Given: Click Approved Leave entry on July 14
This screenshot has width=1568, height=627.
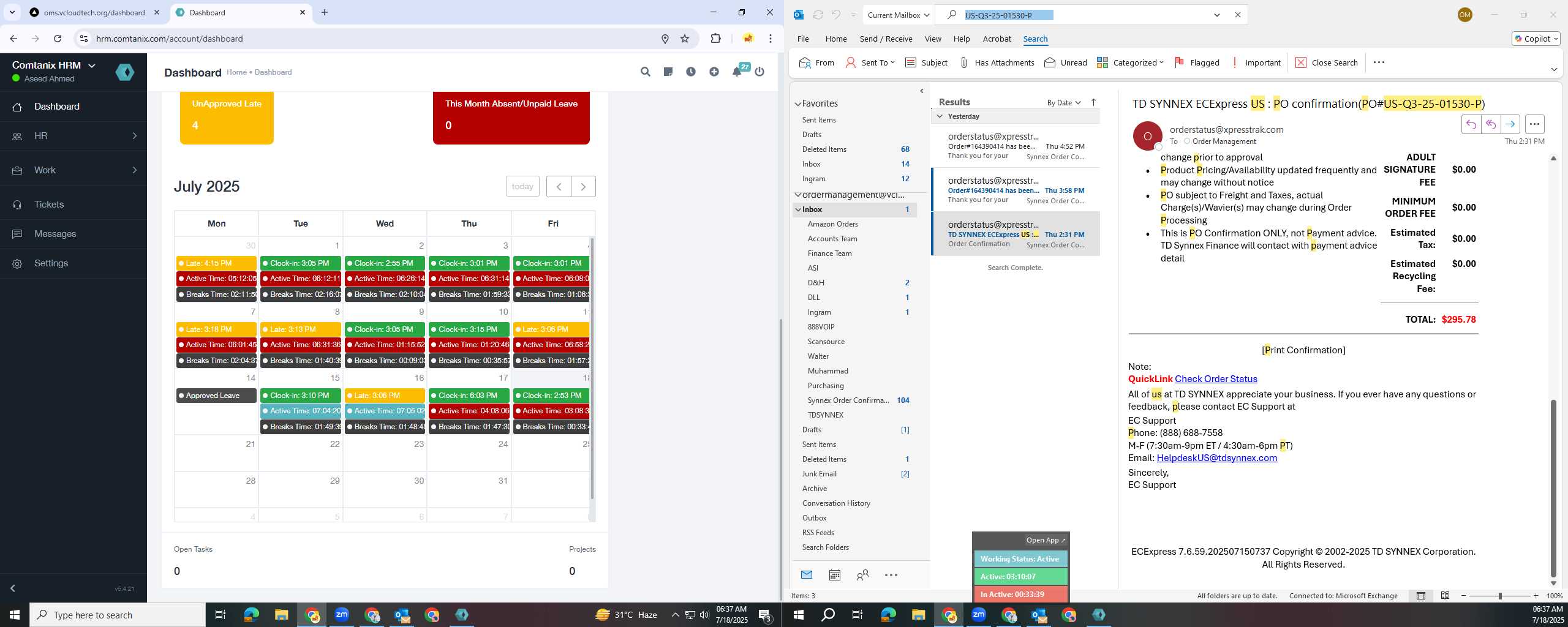Looking at the screenshot, I should [x=216, y=396].
